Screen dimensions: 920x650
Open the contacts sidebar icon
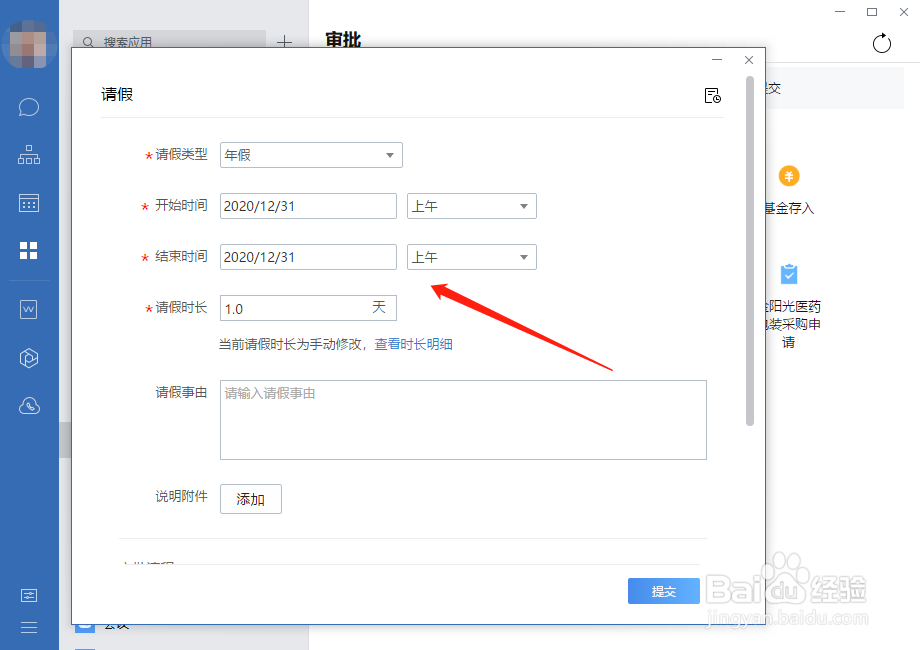28,155
